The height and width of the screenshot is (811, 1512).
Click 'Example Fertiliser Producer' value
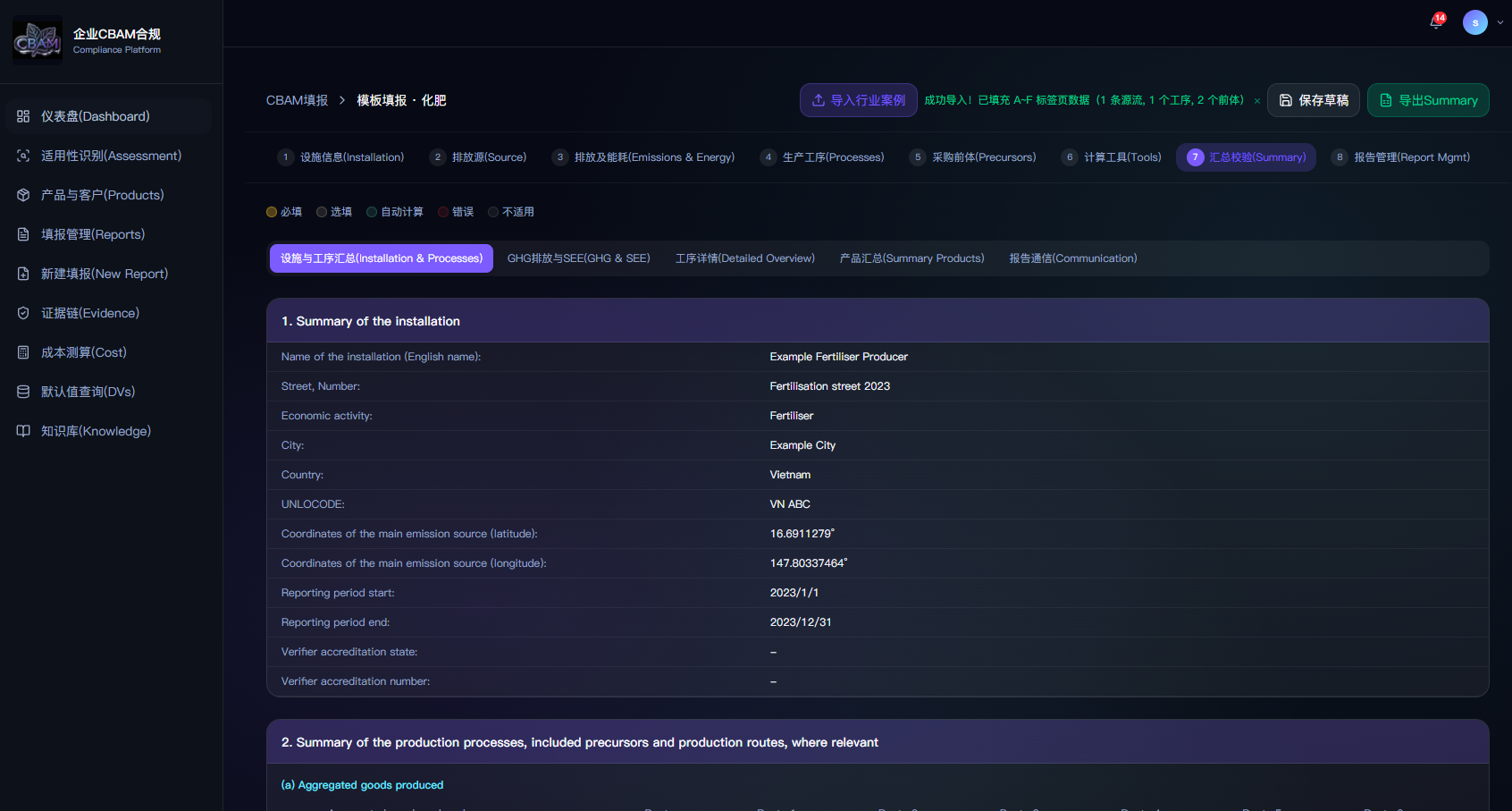(x=838, y=357)
